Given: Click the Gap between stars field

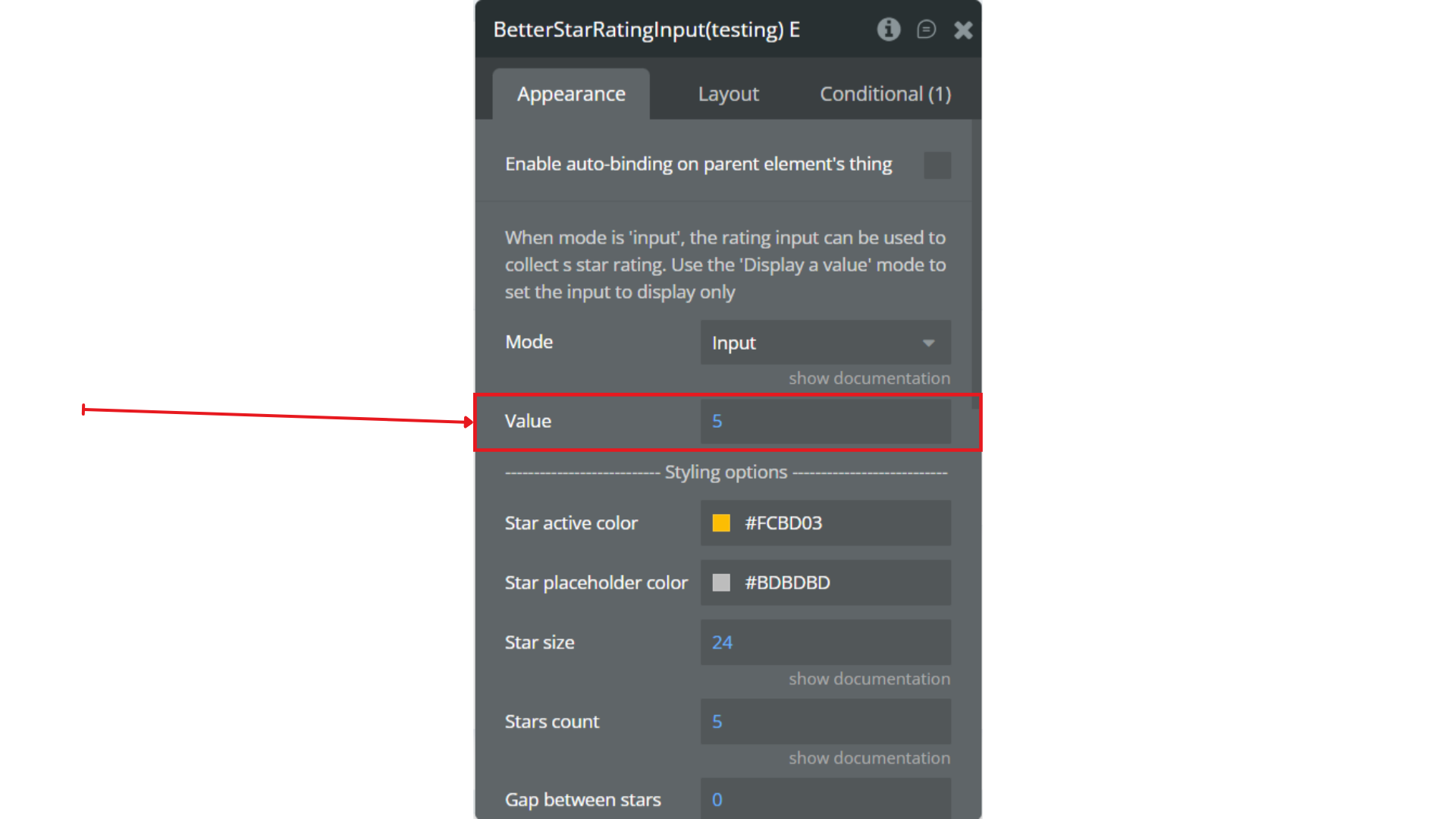Looking at the screenshot, I should tap(825, 799).
